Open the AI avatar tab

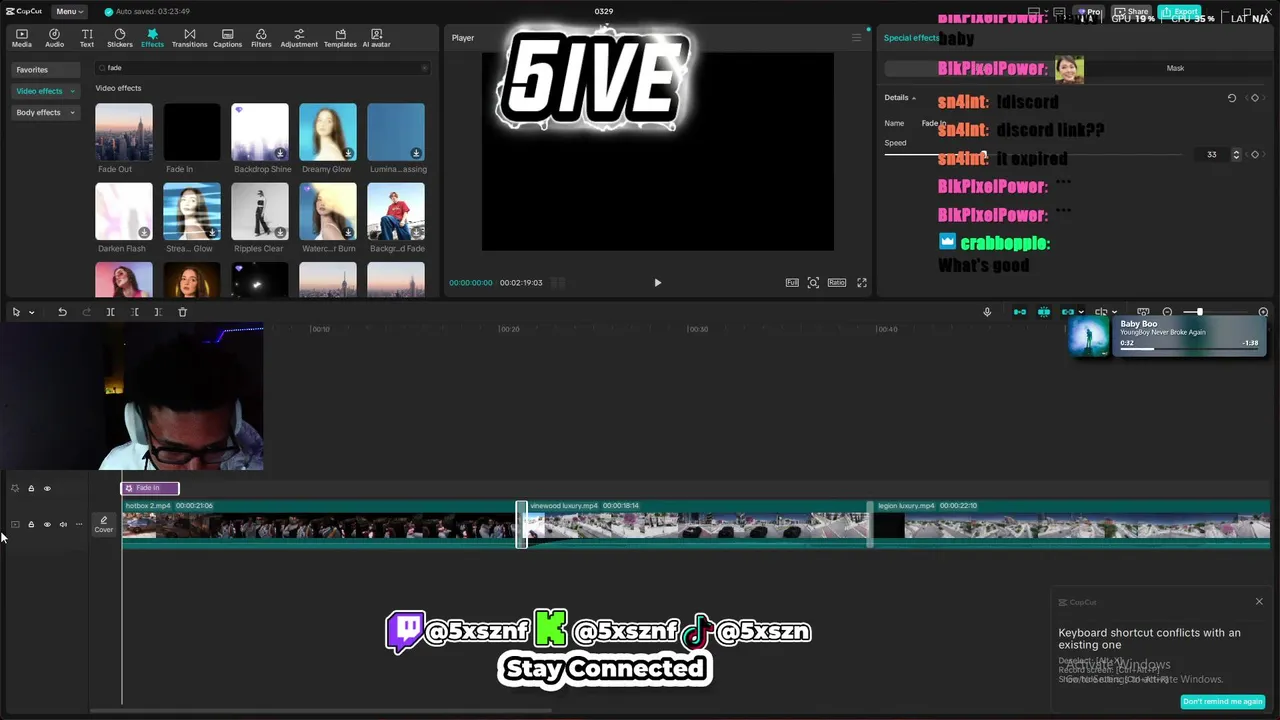pos(377,38)
